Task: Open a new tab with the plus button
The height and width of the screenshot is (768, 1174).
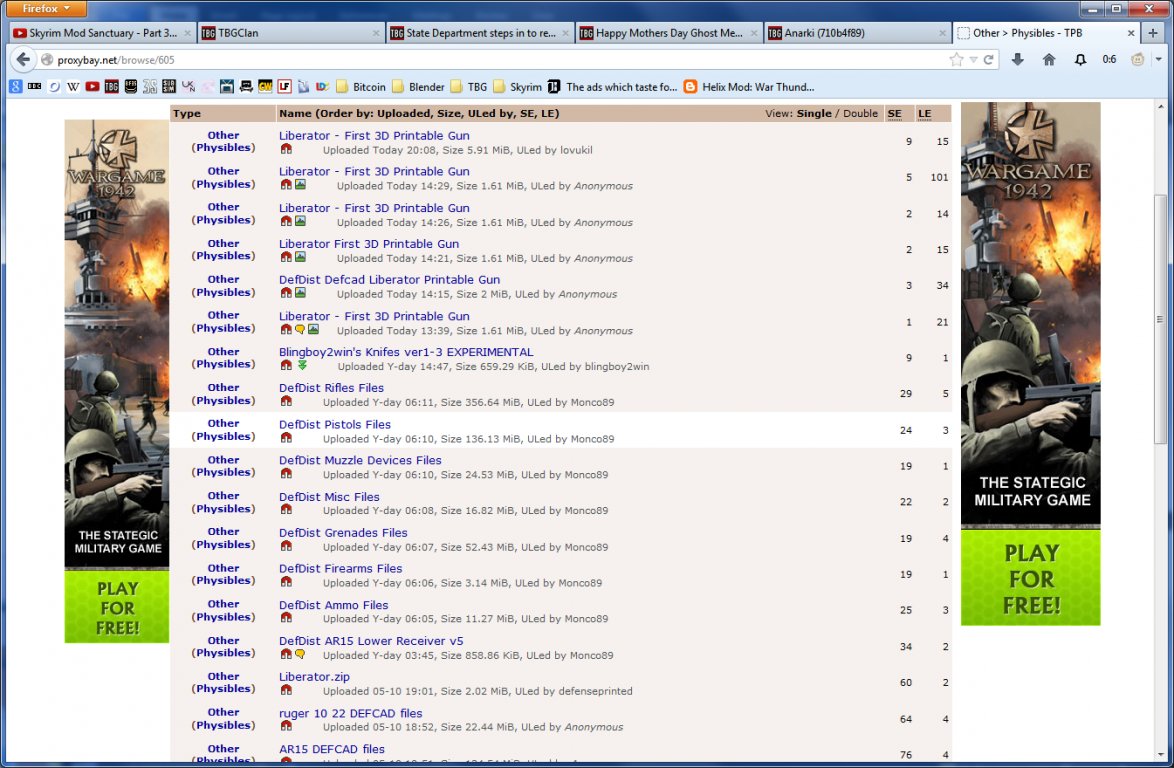Action: 1152,33
